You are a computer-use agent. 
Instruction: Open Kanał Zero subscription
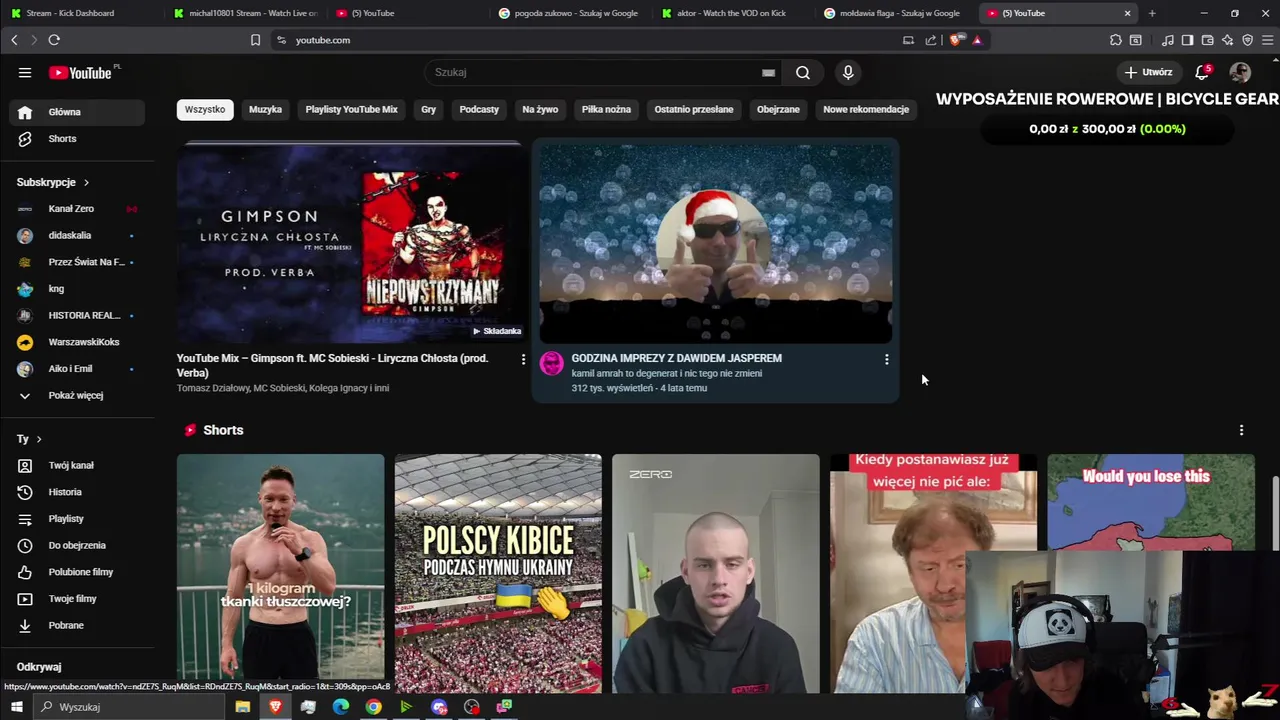[x=76, y=209]
